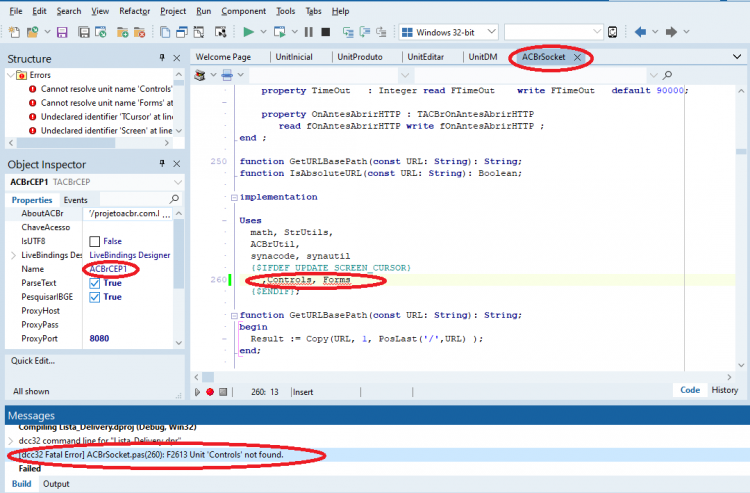
Task: Select the Fatal Error F2613 message row
Action: coord(377,455)
